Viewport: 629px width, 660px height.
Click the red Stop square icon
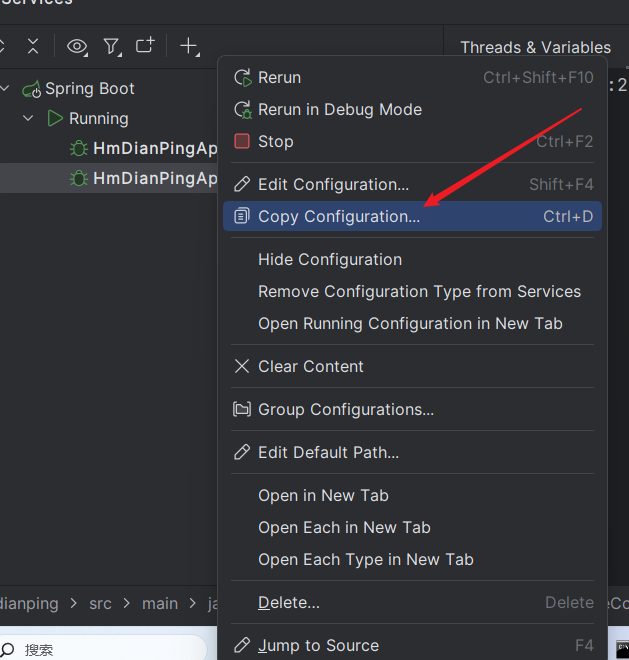pyautogui.click(x=242, y=141)
